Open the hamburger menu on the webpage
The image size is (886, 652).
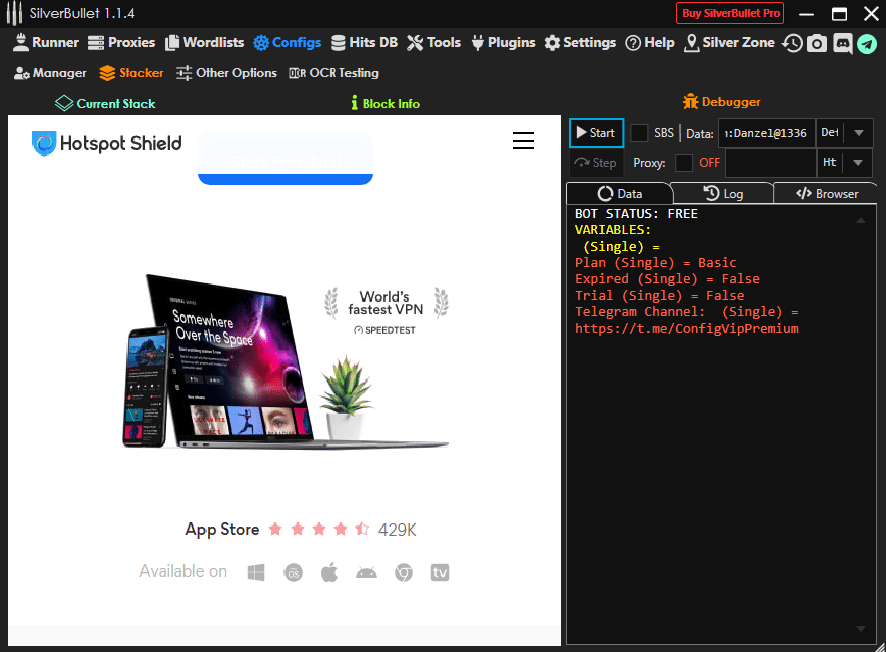(x=523, y=140)
